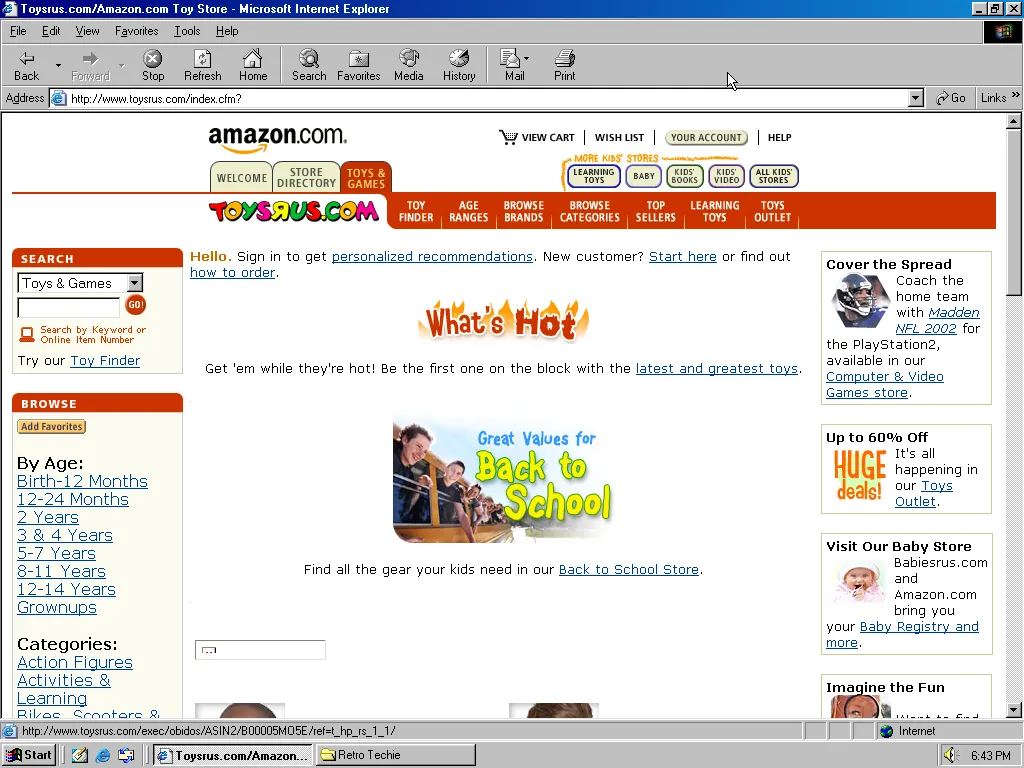Open the Toysrus.com taskbar window

click(x=232, y=755)
